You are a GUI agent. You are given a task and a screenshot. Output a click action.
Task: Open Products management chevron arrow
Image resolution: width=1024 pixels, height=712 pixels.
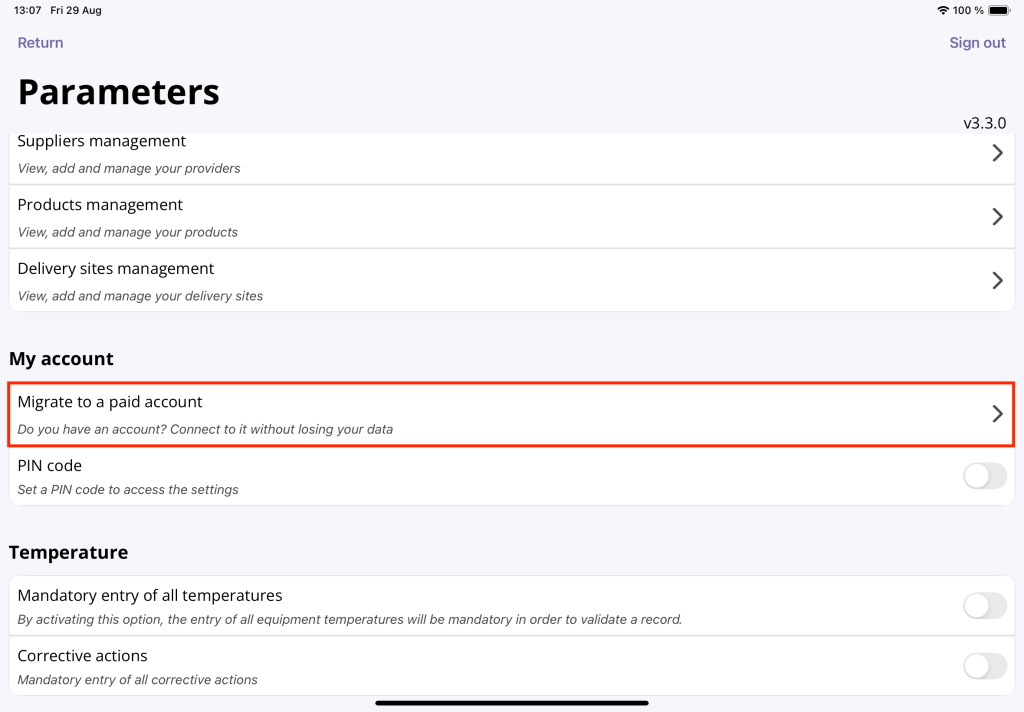coord(996,216)
